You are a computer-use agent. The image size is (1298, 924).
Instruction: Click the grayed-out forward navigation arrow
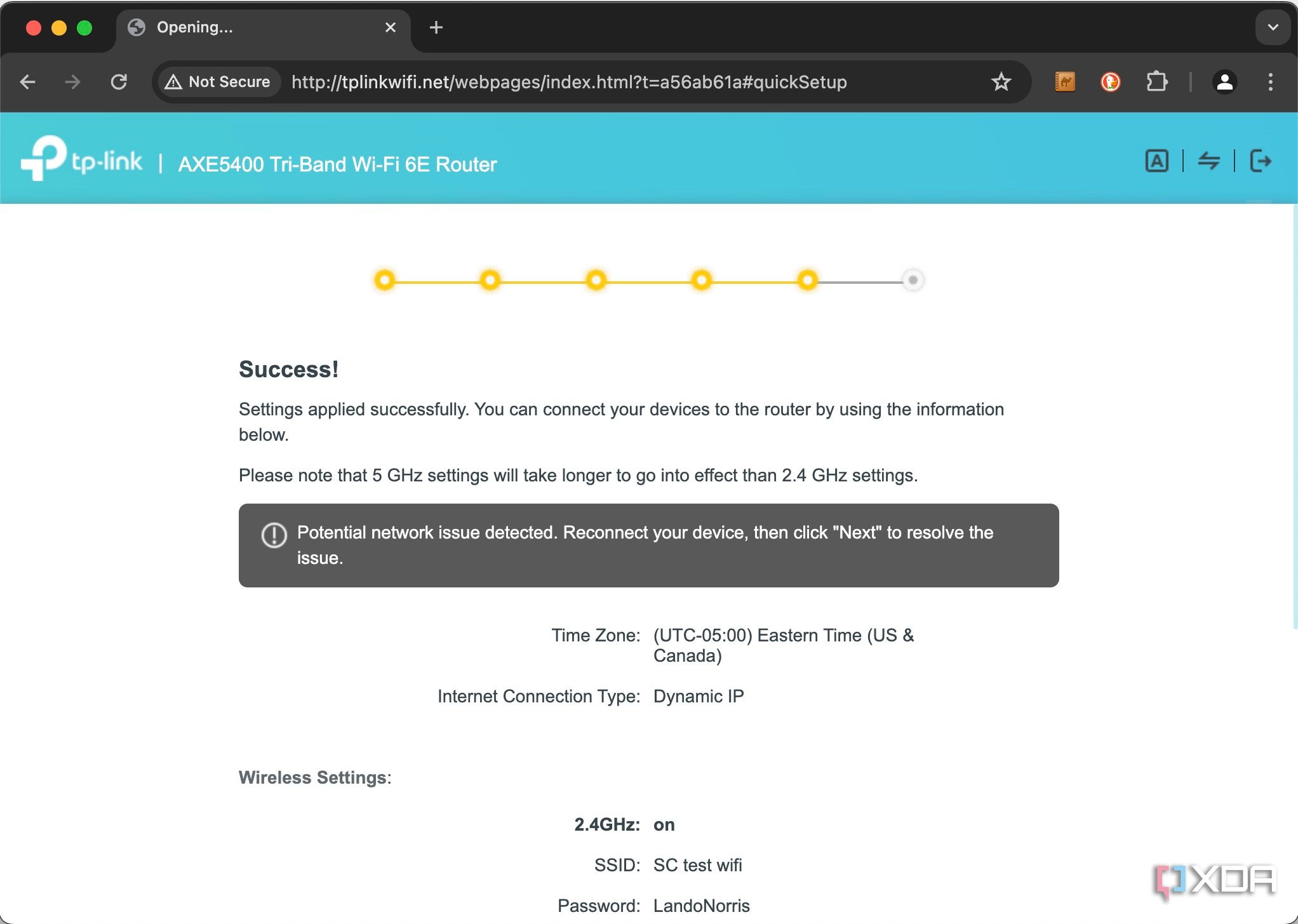coord(72,82)
